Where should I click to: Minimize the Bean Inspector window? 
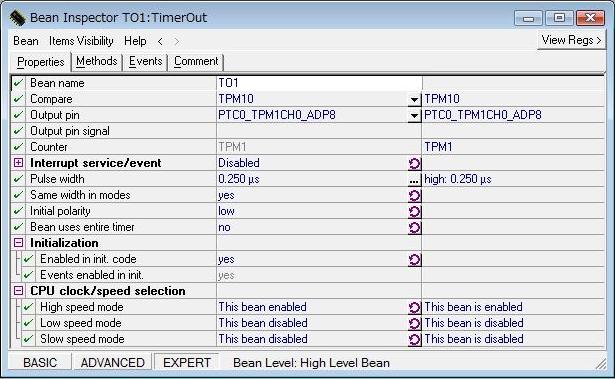click(x=528, y=18)
